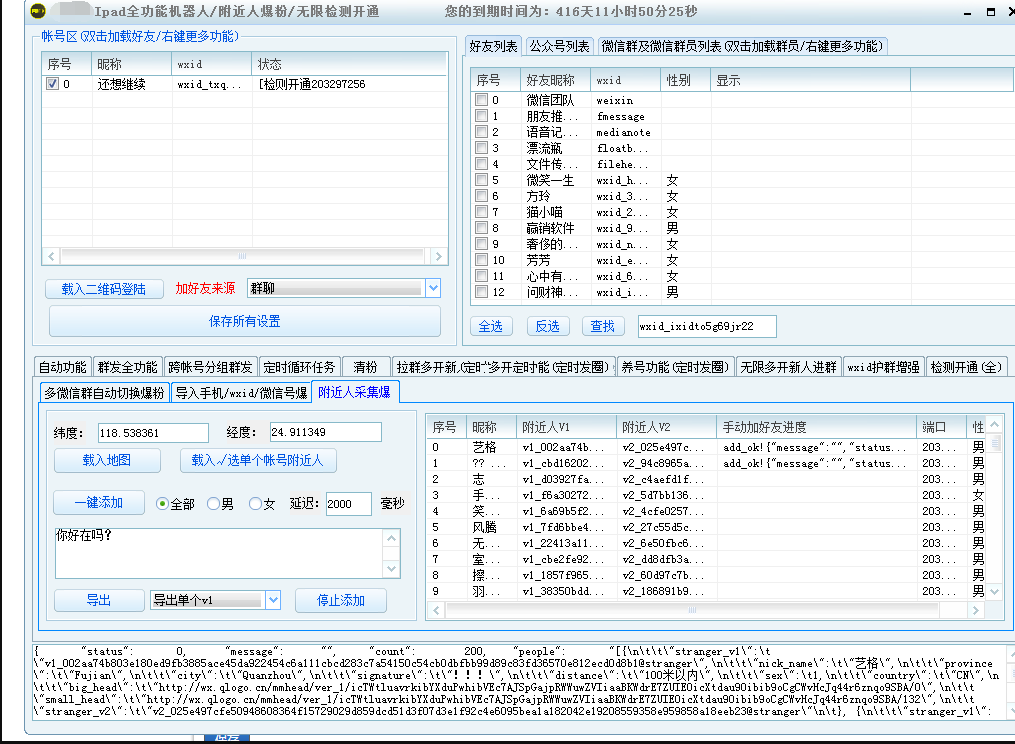Select the 全部 gender radio button

tap(162, 504)
